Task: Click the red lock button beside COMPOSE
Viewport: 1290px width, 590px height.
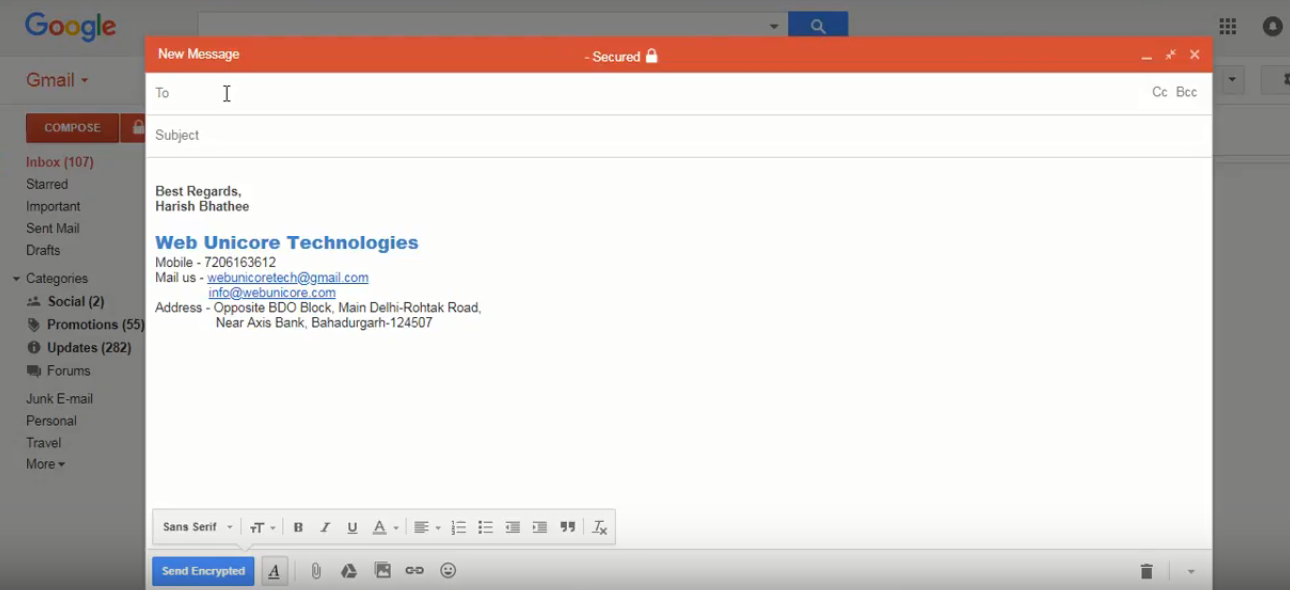Action: tap(134, 128)
